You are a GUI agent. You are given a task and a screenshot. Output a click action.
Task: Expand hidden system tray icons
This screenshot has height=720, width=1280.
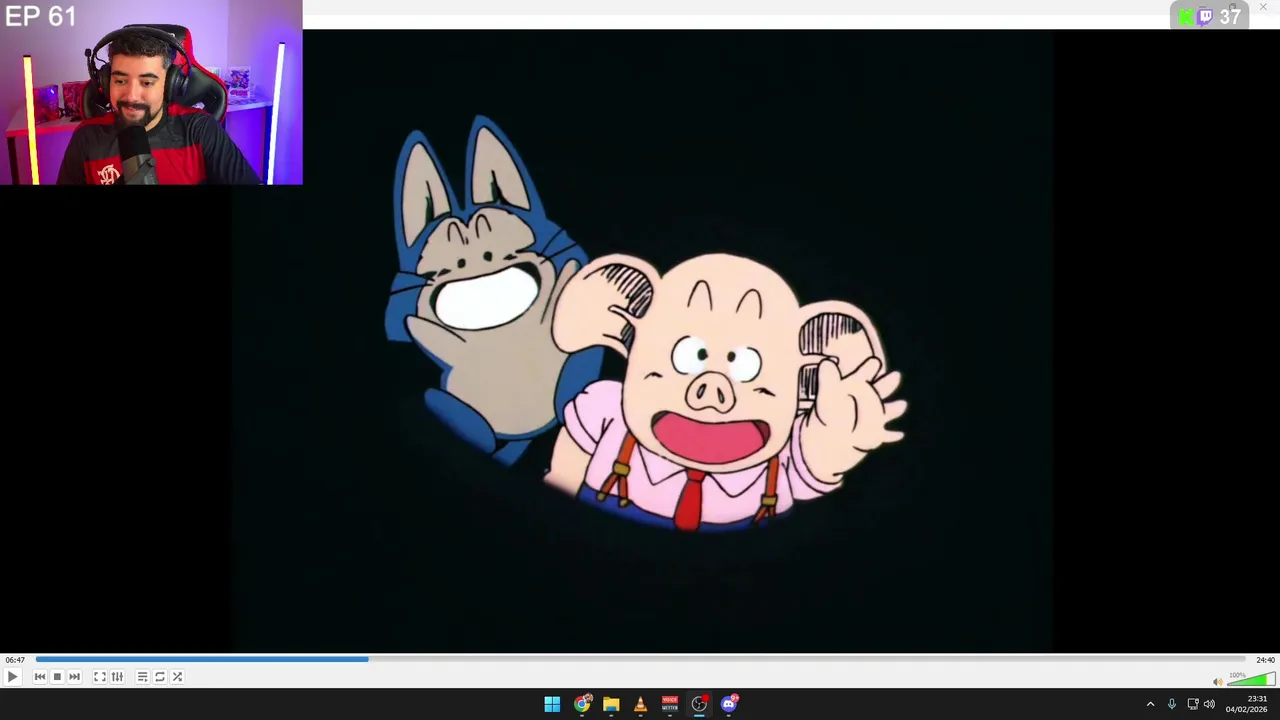[x=1150, y=704]
